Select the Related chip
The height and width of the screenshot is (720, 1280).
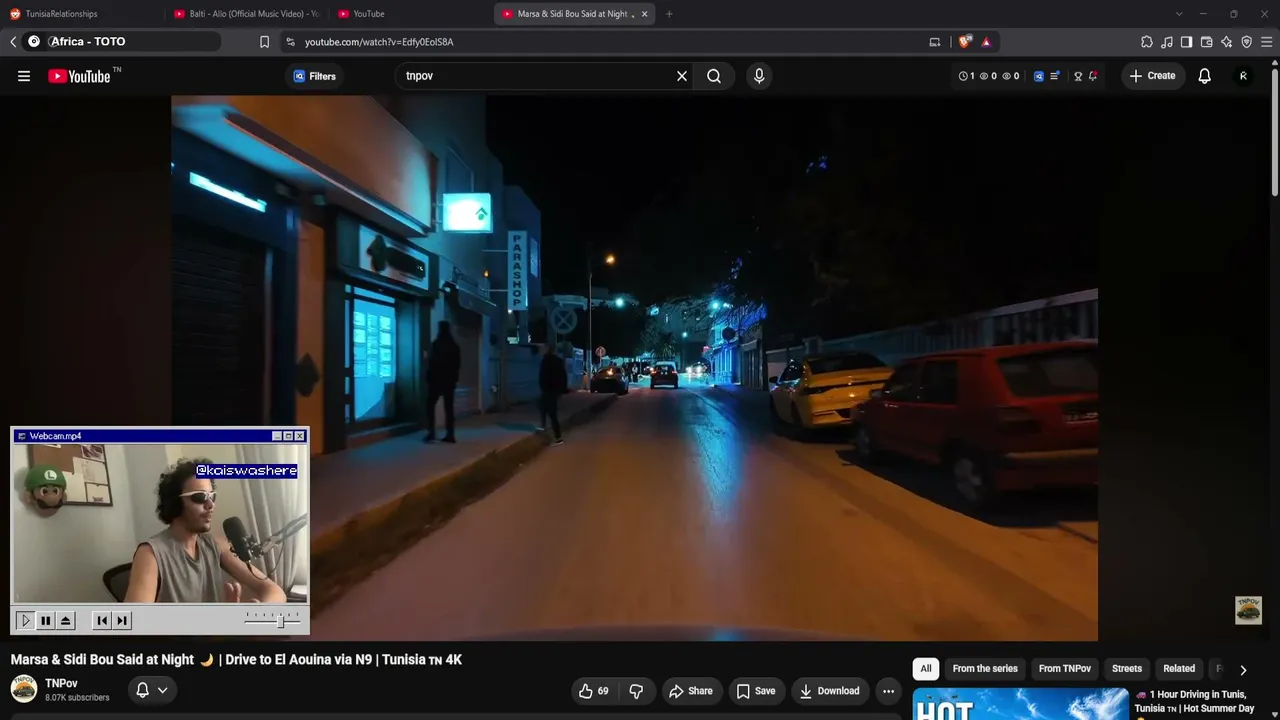pyautogui.click(x=1179, y=669)
